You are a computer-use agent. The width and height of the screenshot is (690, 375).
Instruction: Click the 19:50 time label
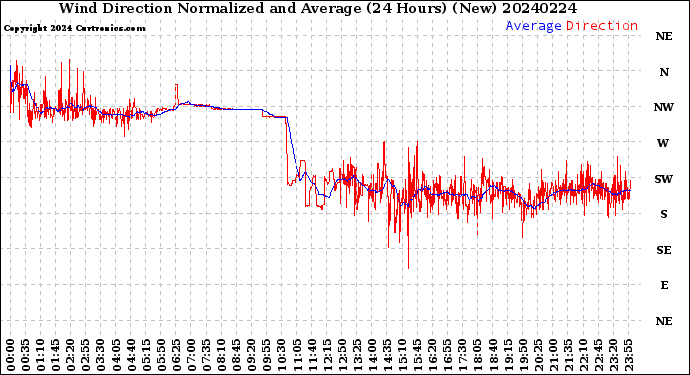523,355
